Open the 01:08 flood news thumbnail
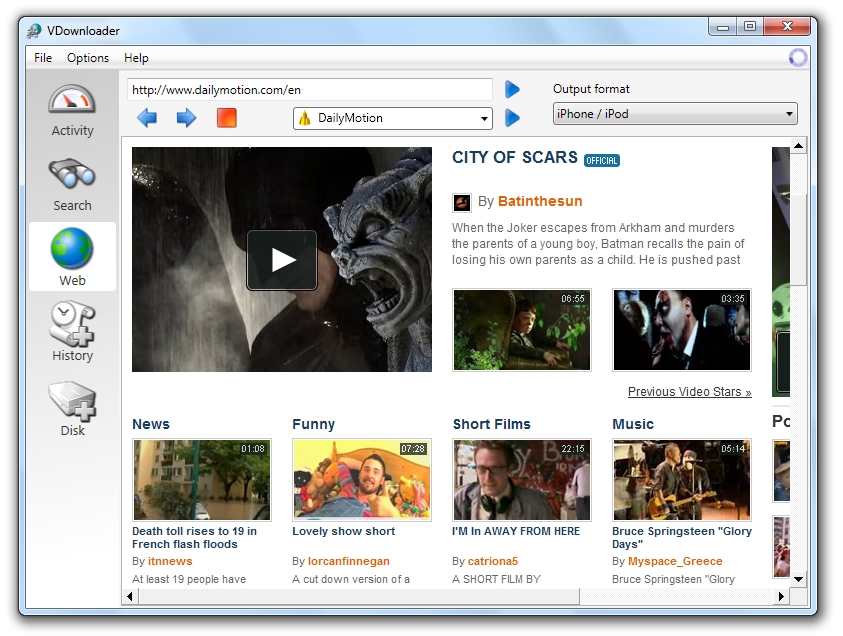The image size is (843, 636). 202,480
